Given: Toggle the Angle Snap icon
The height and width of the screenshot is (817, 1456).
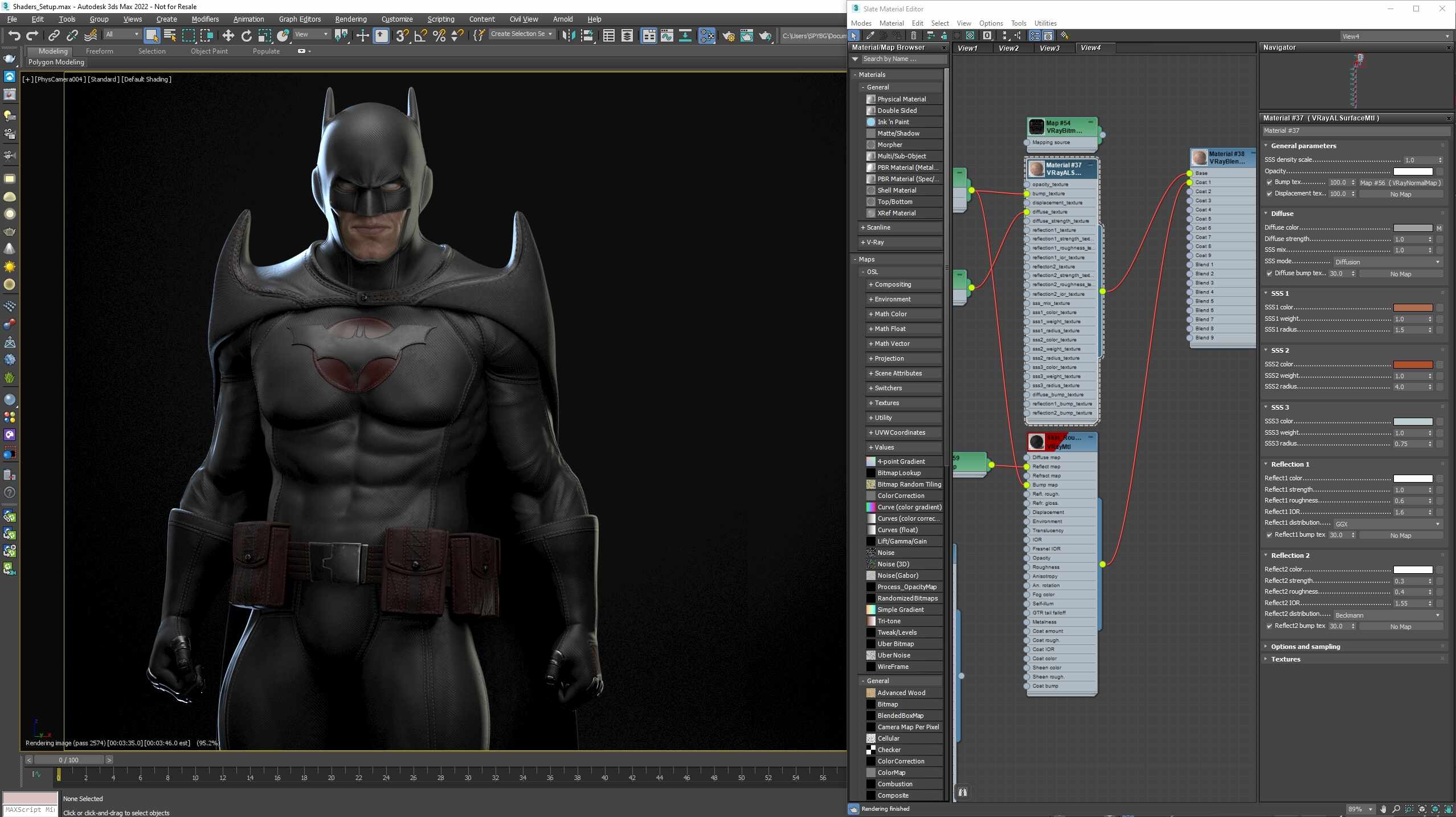Looking at the screenshot, I should tap(420, 36).
